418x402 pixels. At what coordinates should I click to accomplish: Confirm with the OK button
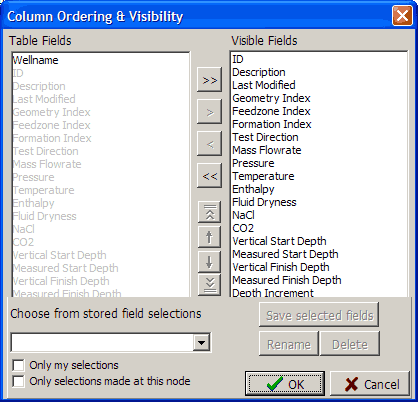click(x=285, y=384)
